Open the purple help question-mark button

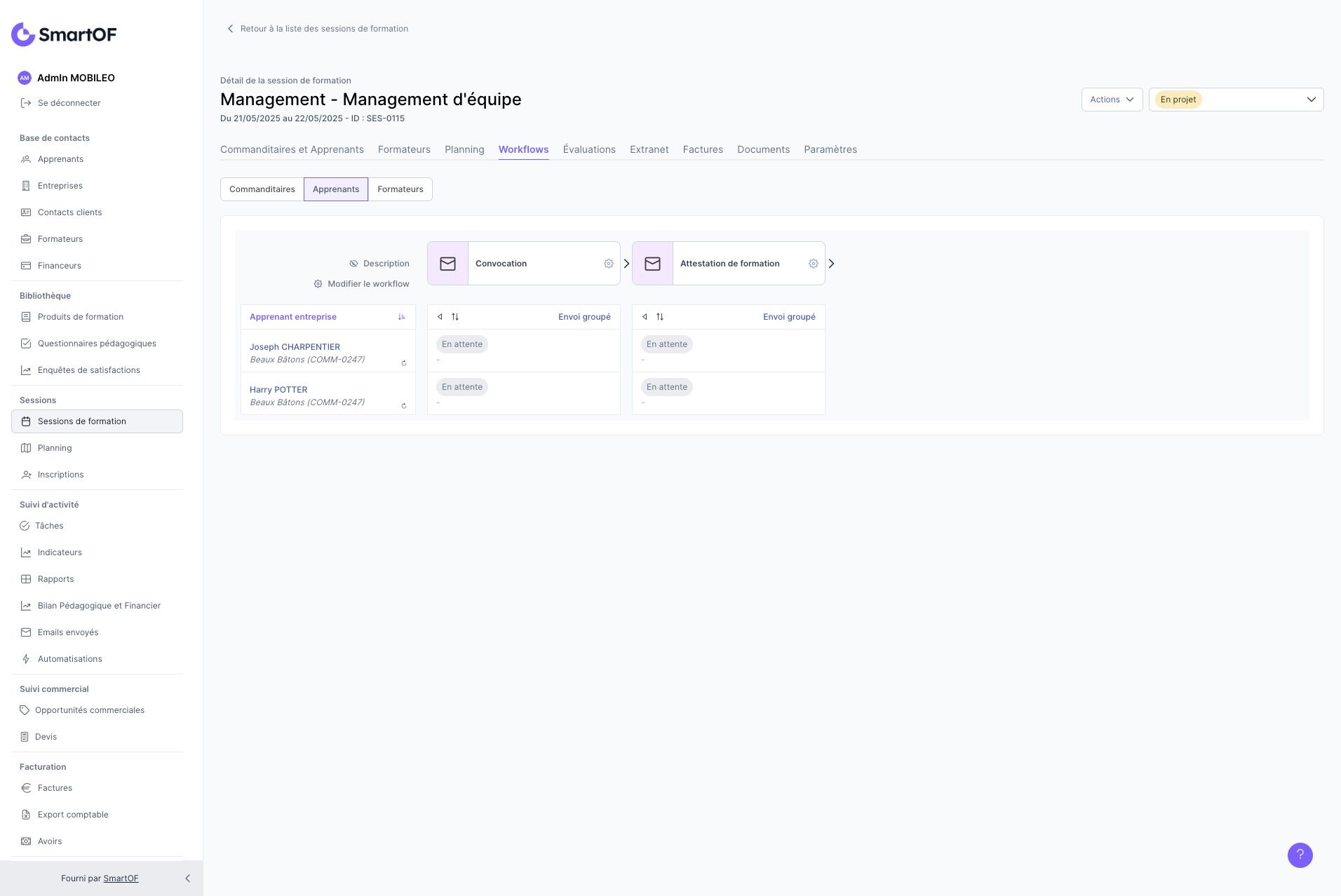[x=1300, y=855]
